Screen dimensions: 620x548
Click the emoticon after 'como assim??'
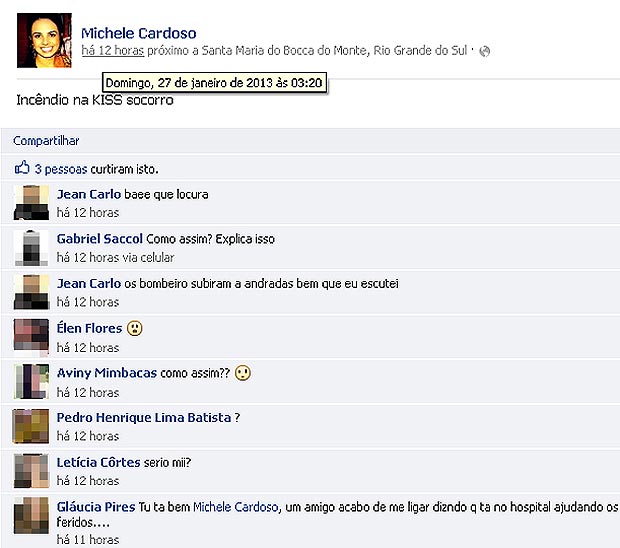(x=243, y=373)
